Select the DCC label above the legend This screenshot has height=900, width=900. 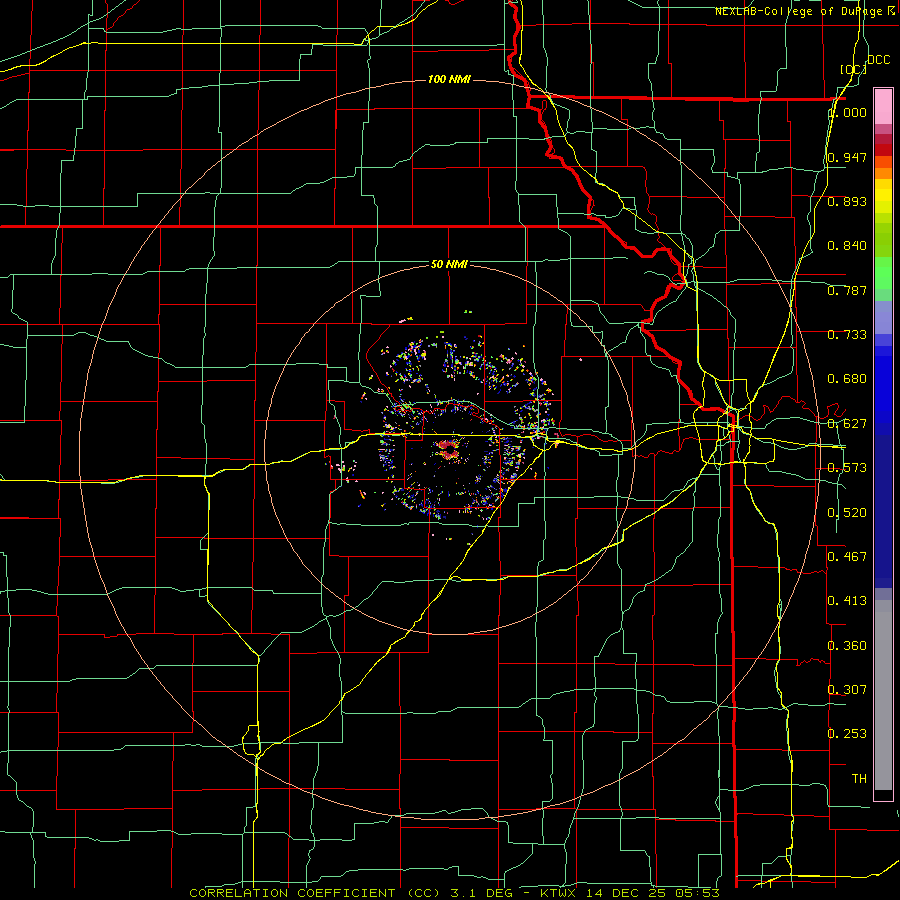pyautogui.click(x=879, y=60)
